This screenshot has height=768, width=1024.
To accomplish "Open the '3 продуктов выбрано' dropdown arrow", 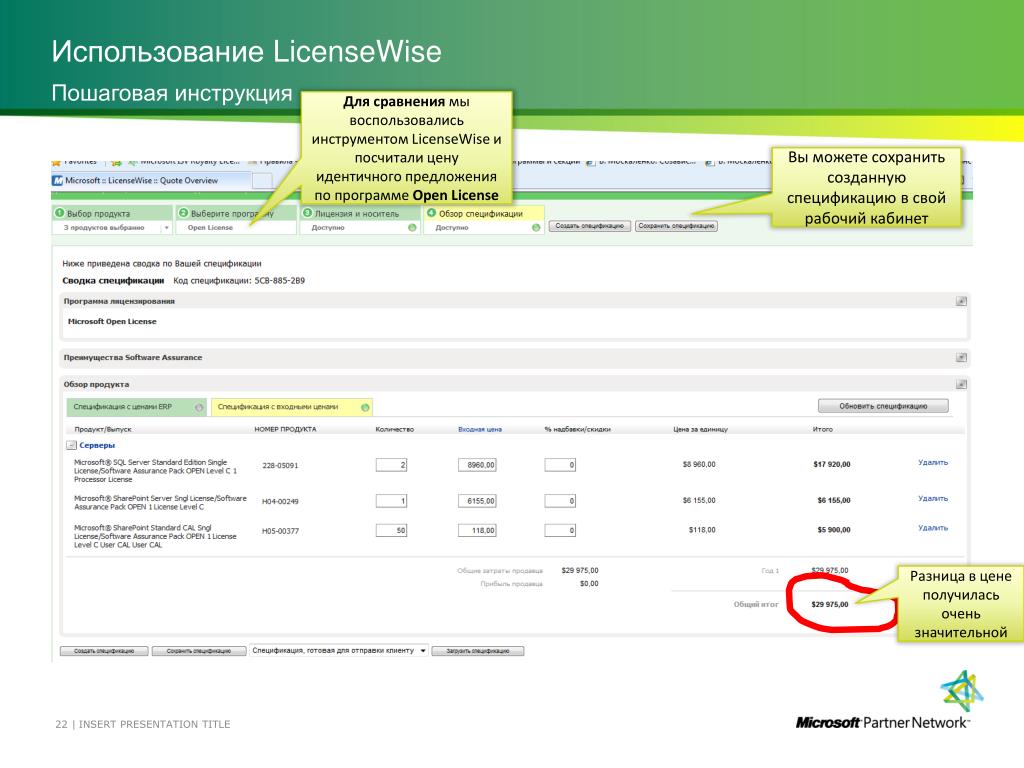I will tap(167, 228).
